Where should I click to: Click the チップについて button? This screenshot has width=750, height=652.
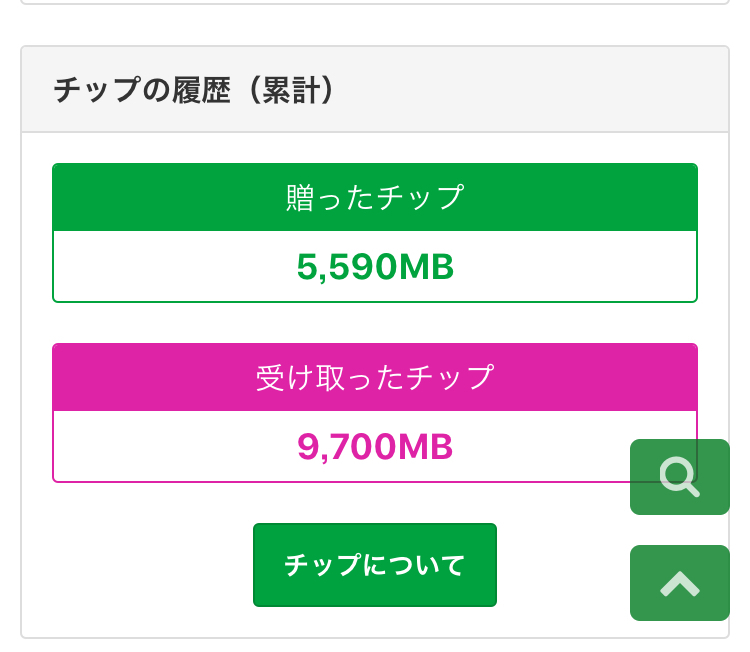(374, 565)
